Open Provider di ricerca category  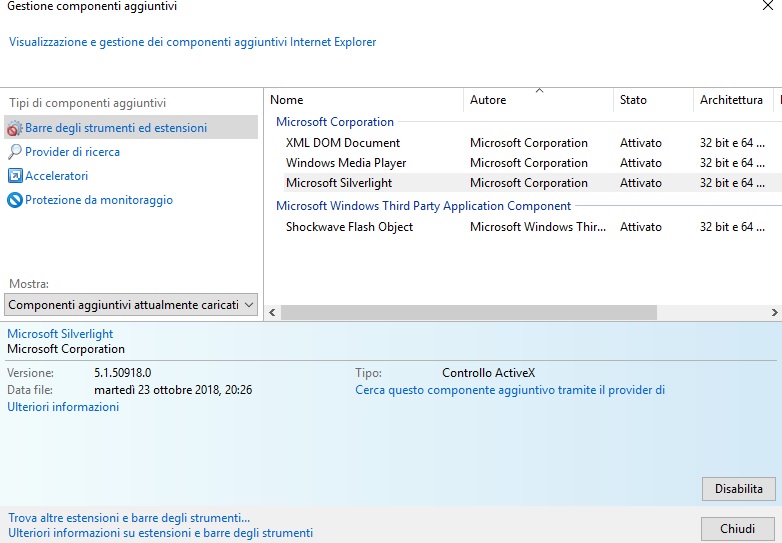click(72, 152)
